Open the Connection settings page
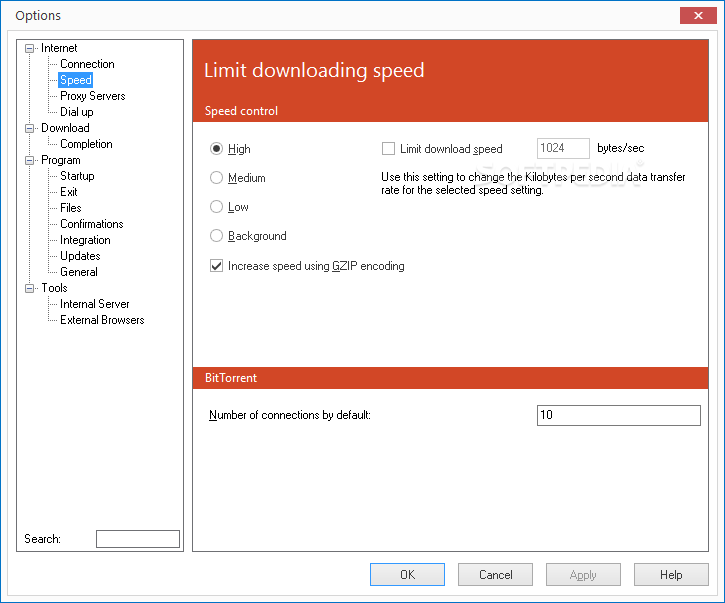Image resolution: width=725 pixels, height=603 pixels. [87, 64]
